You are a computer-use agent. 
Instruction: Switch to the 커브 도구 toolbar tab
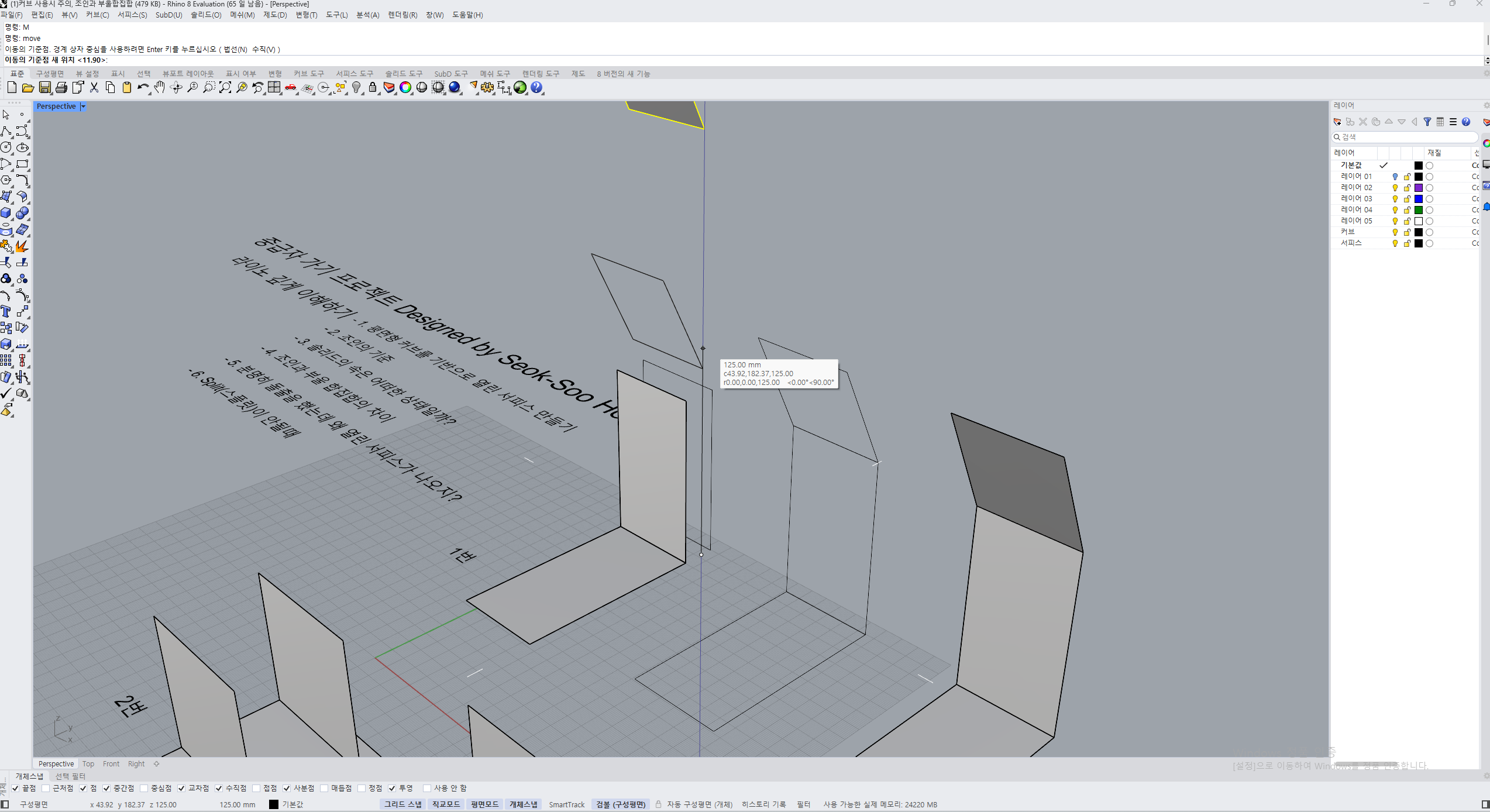click(308, 74)
